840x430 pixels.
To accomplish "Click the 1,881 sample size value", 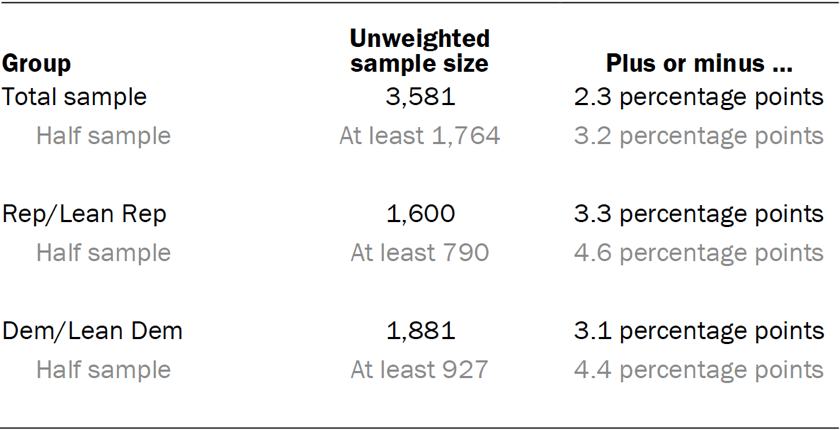I will 419,331.
